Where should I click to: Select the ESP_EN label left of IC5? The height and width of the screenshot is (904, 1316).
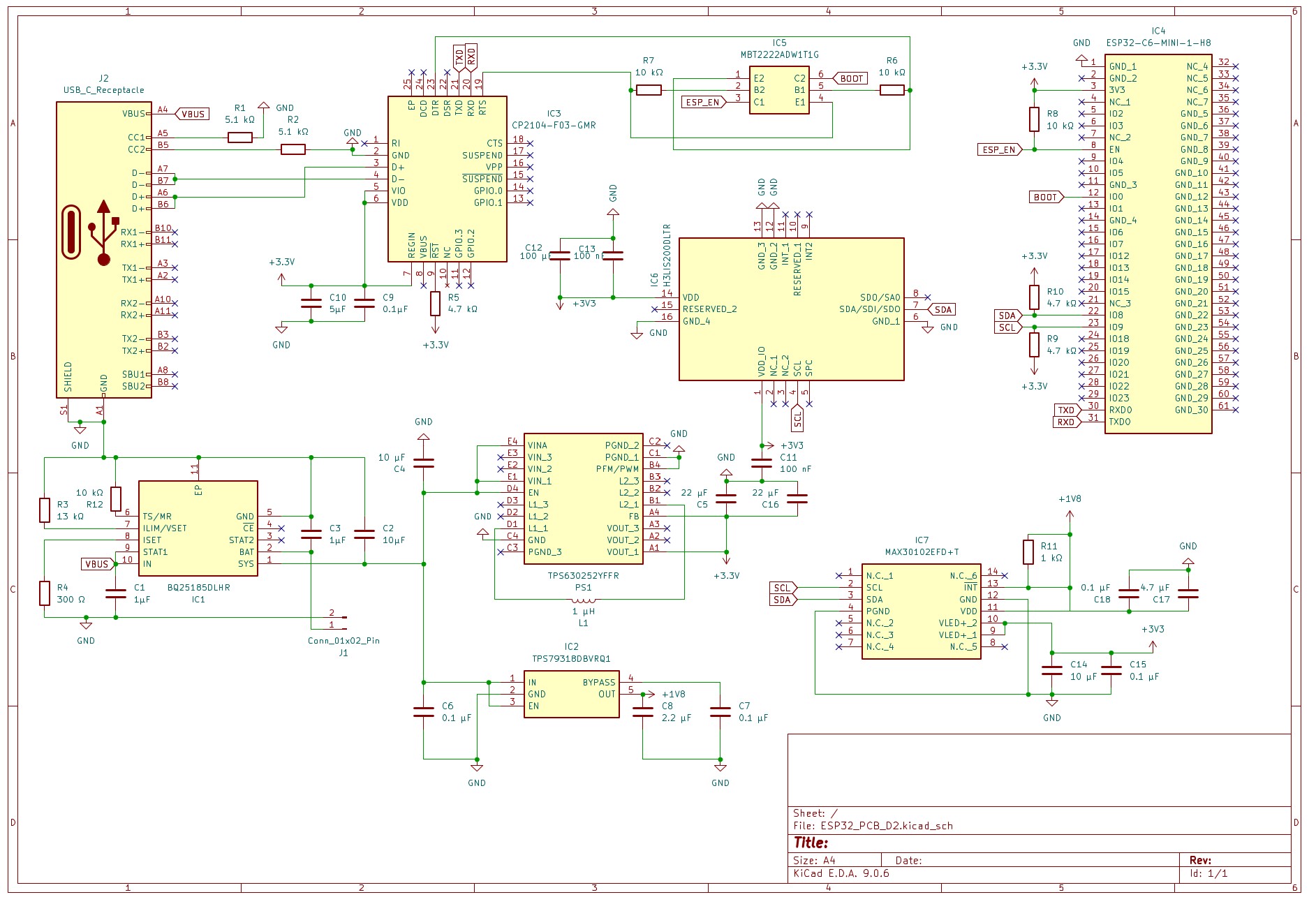tap(704, 102)
